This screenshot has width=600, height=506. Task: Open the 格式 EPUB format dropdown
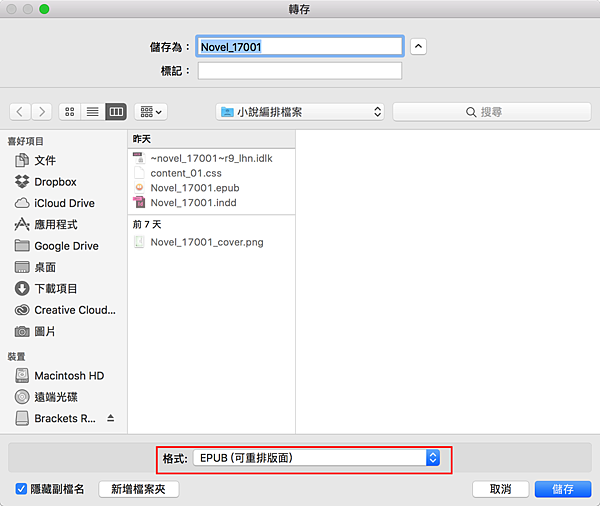pyautogui.click(x=316, y=458)
